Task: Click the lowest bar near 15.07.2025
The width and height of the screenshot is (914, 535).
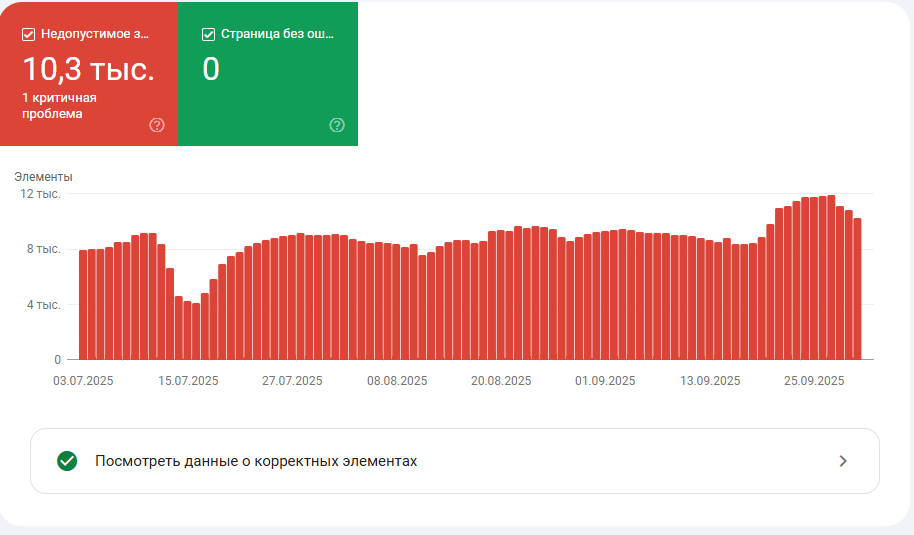Action: (x=196, y=331)
